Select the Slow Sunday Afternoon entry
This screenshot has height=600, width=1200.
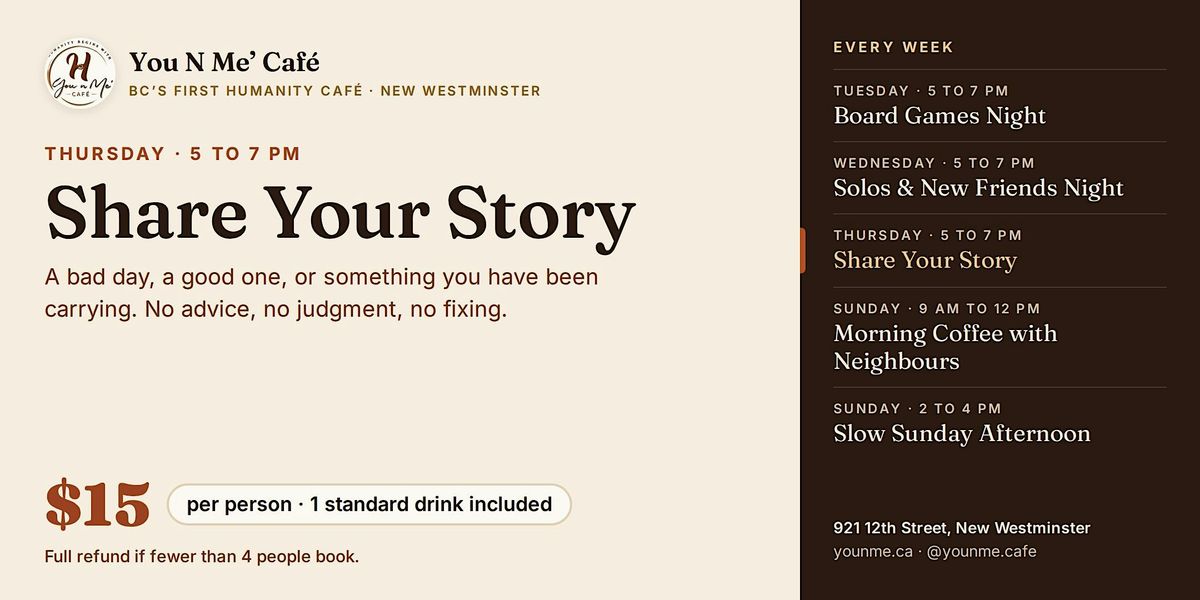[999, 423]
